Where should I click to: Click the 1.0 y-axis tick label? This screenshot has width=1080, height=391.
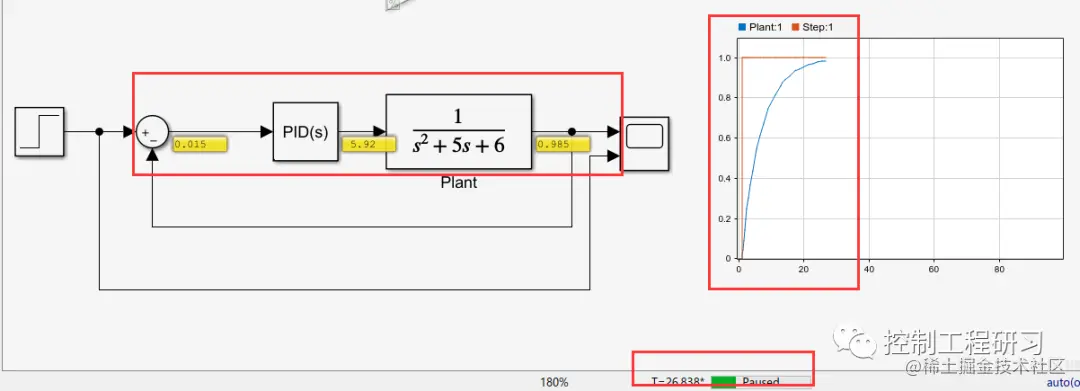[724, 58]
